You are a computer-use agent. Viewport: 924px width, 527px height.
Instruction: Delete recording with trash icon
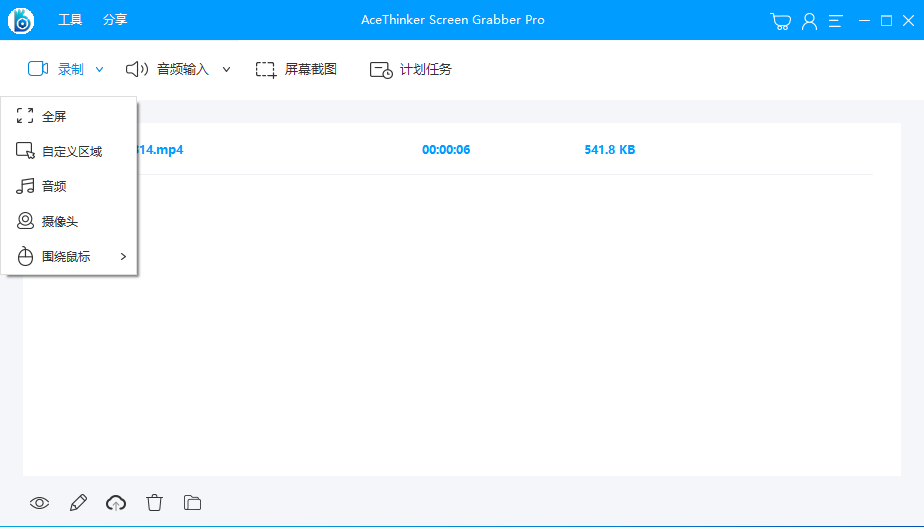[x=154, y=503]
